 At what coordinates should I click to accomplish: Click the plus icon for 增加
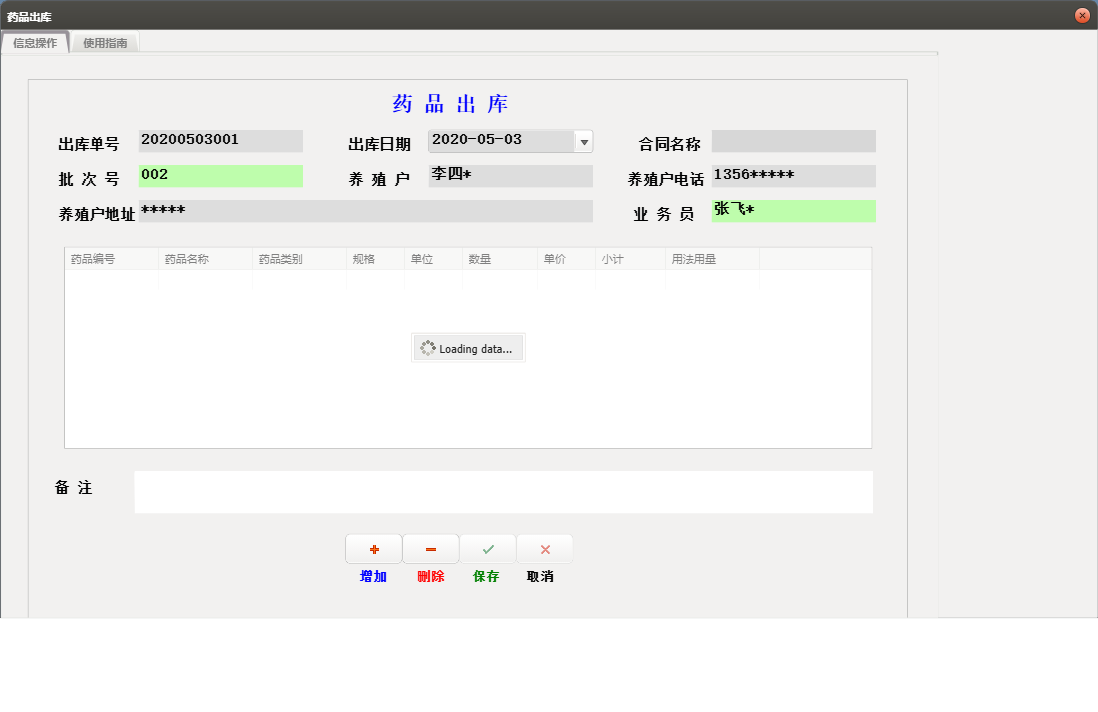(x=374, y=549)
